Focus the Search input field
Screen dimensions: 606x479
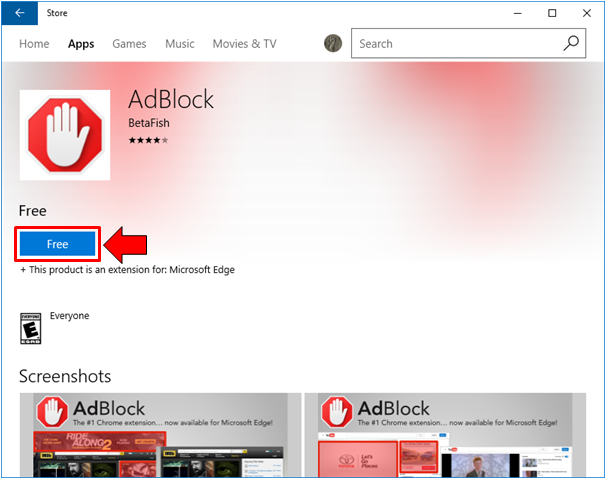pos(455,43)
